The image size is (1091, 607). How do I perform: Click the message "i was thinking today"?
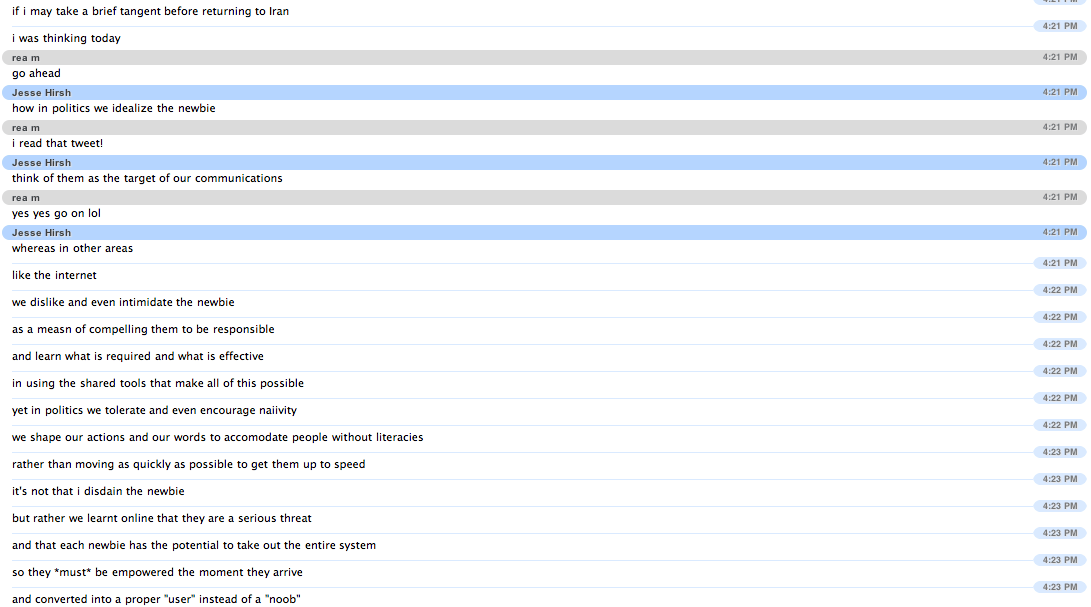(66, 39)
